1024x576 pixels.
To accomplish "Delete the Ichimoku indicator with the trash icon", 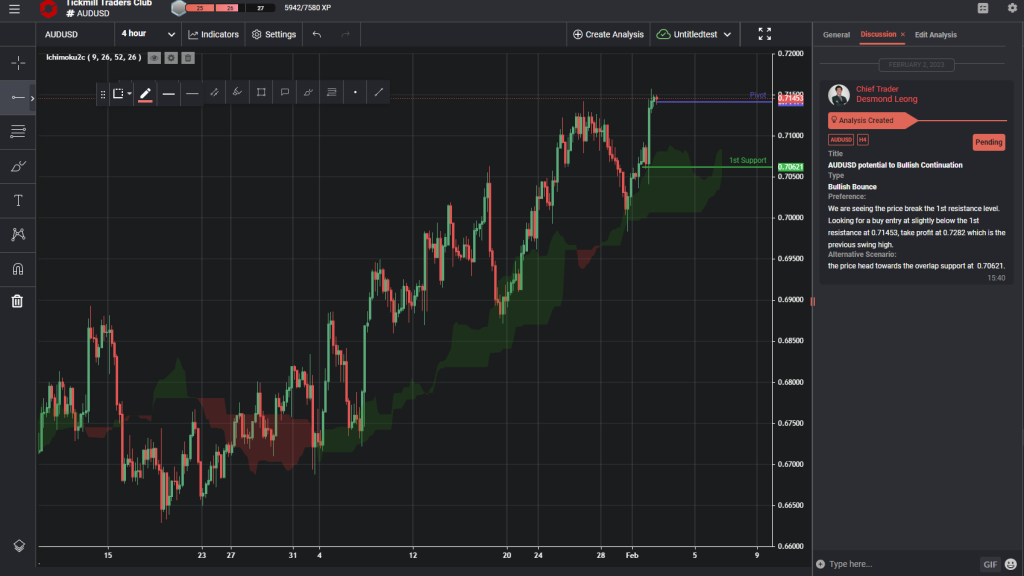I will pyautogui.click(x=187, y=57).
